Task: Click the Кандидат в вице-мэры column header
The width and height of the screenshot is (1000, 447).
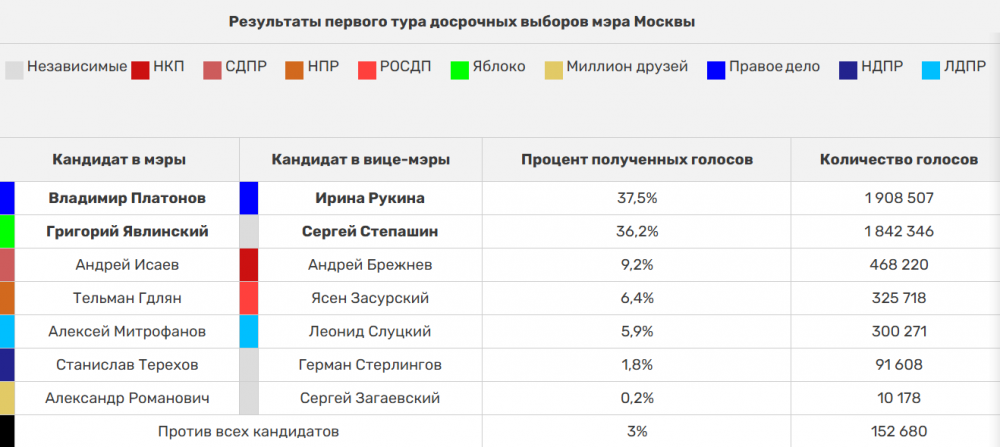Action: pyautogui.click(x=360, y=160)
